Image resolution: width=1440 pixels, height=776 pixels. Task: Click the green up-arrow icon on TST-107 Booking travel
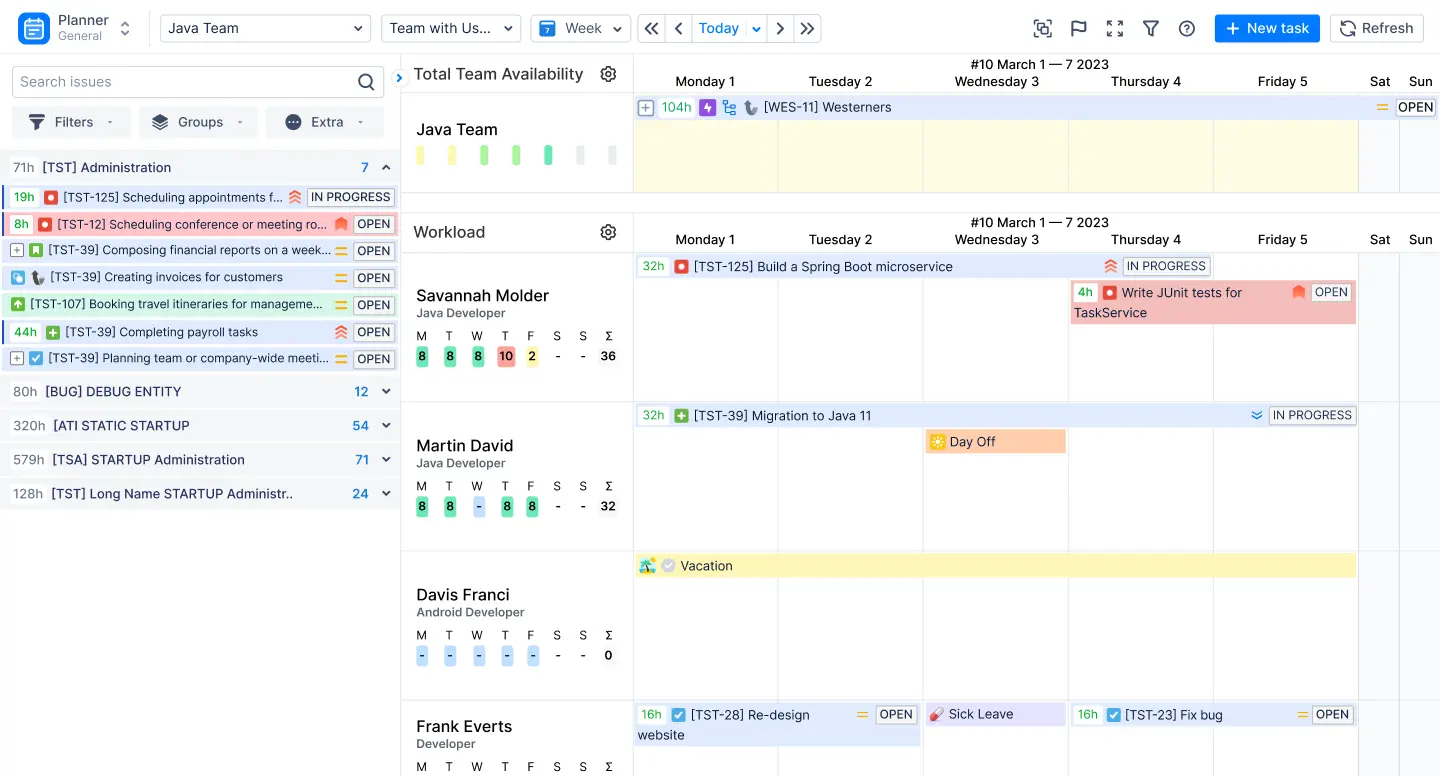pyautogui.click(x=18, y=304)
